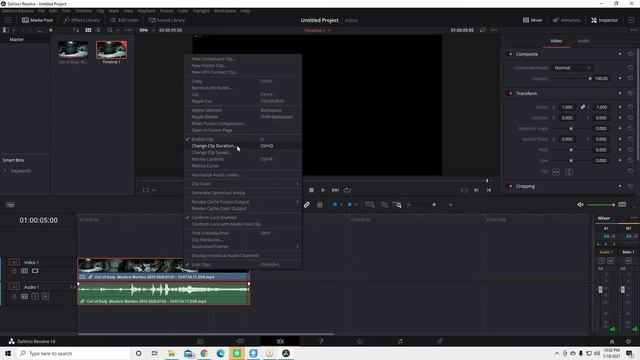The image size is (640, 360).
Task: Toggle the Inspector panel
Action: click(604, 20)
